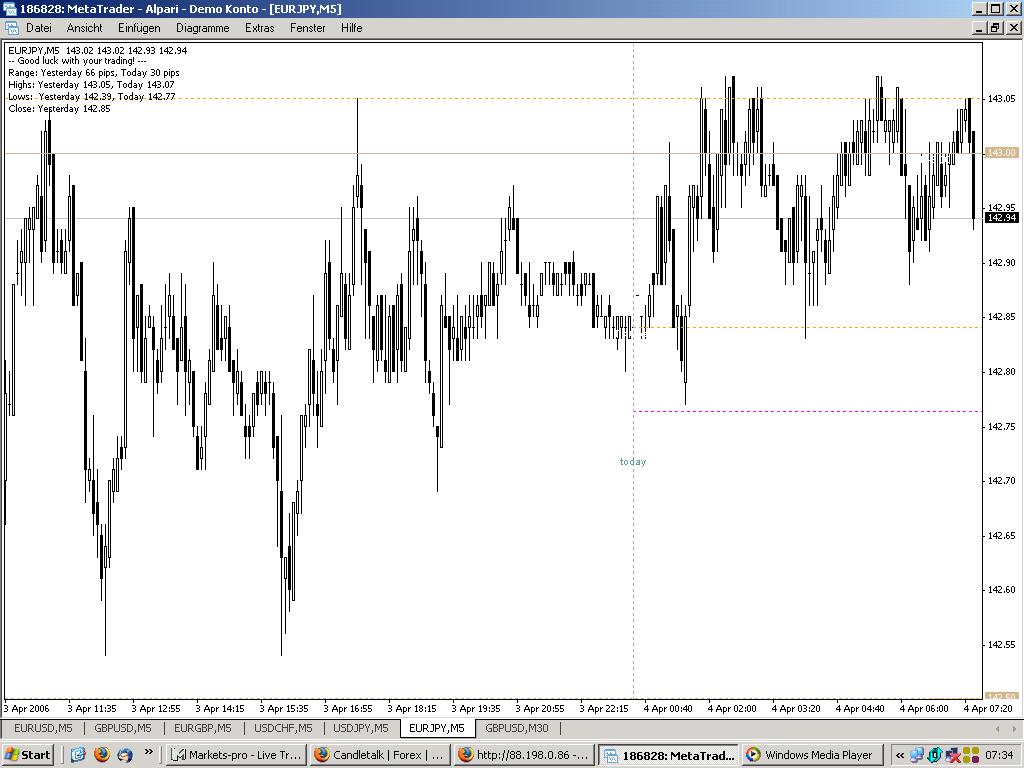This screenshot has height=768, width=1024.
Task: Expand the quick launch overflow chevron
Action: pos(149,753)
